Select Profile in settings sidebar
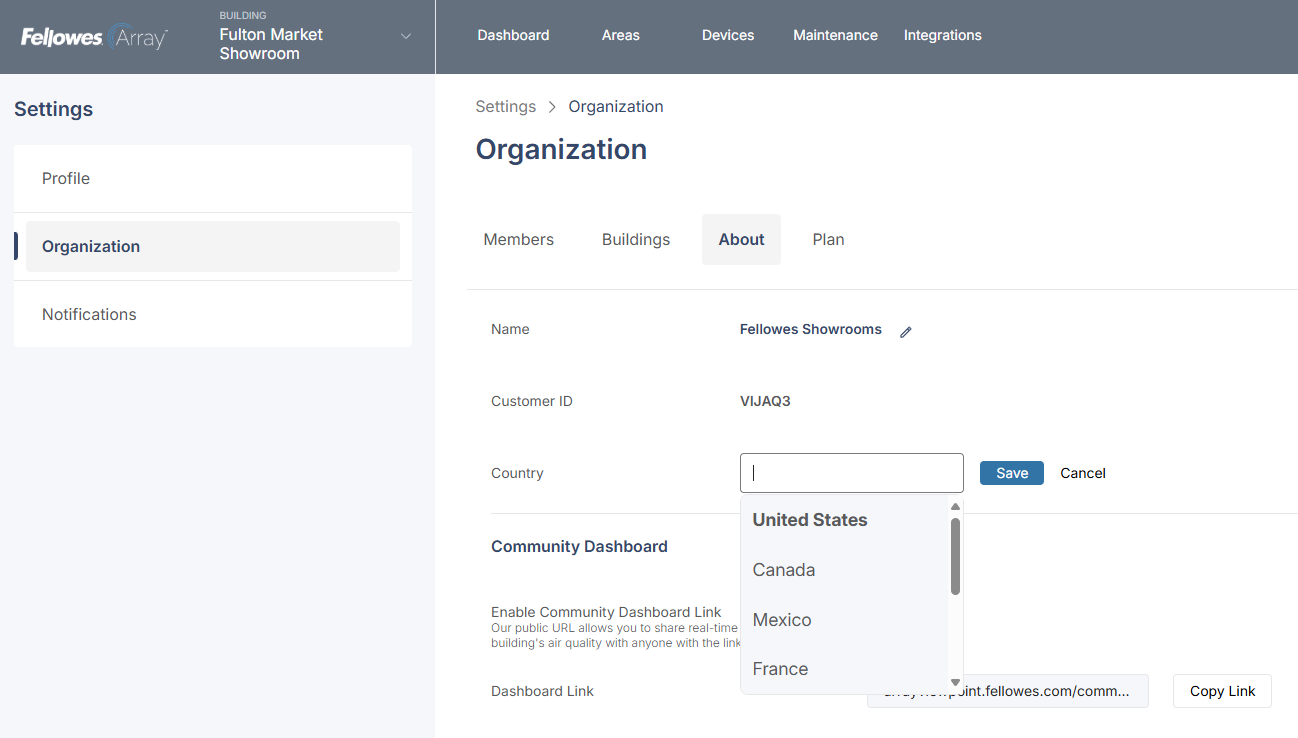Viewport: 1298px width, 738px height. point(213,178)
